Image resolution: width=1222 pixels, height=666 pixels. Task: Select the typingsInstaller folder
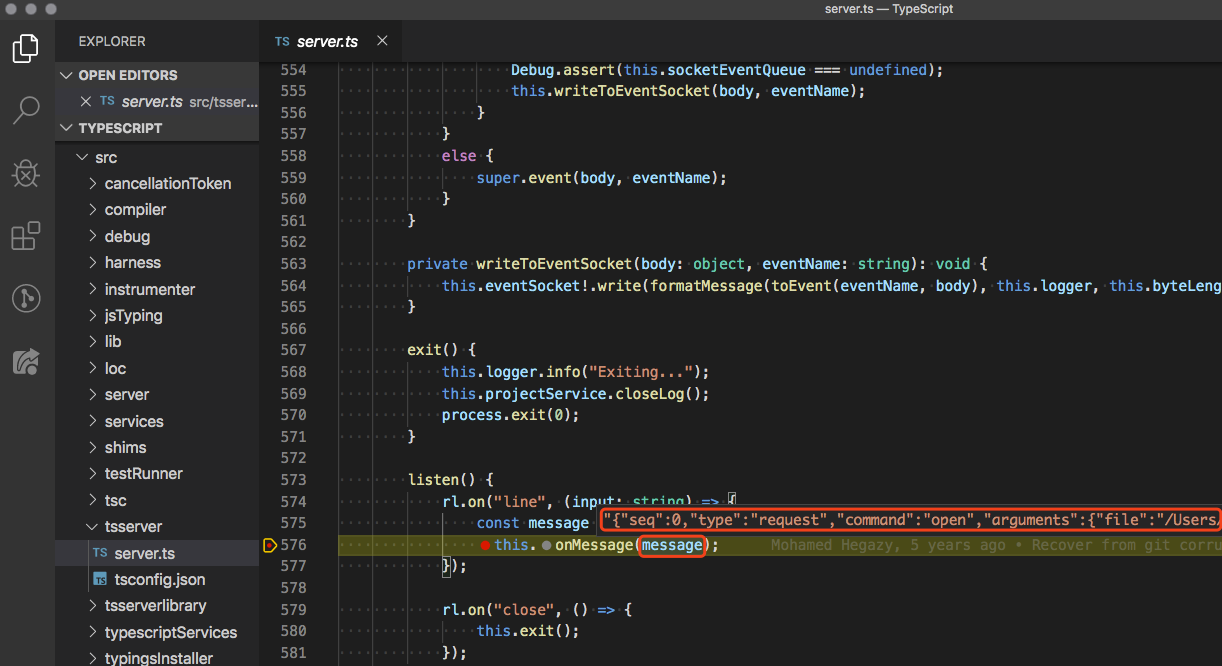pos(165,657)
